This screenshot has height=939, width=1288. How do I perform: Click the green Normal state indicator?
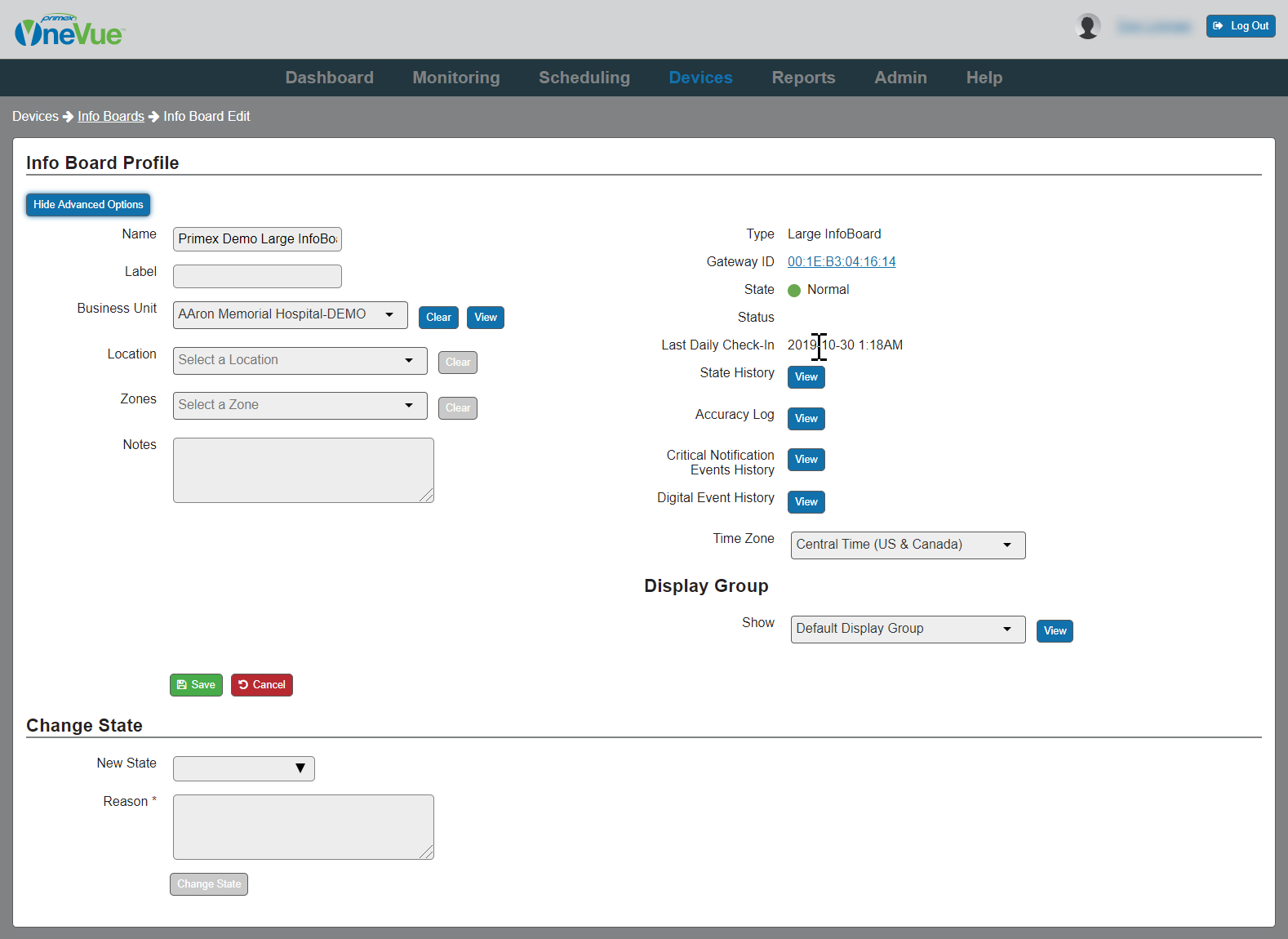click(x=794, y=291)
